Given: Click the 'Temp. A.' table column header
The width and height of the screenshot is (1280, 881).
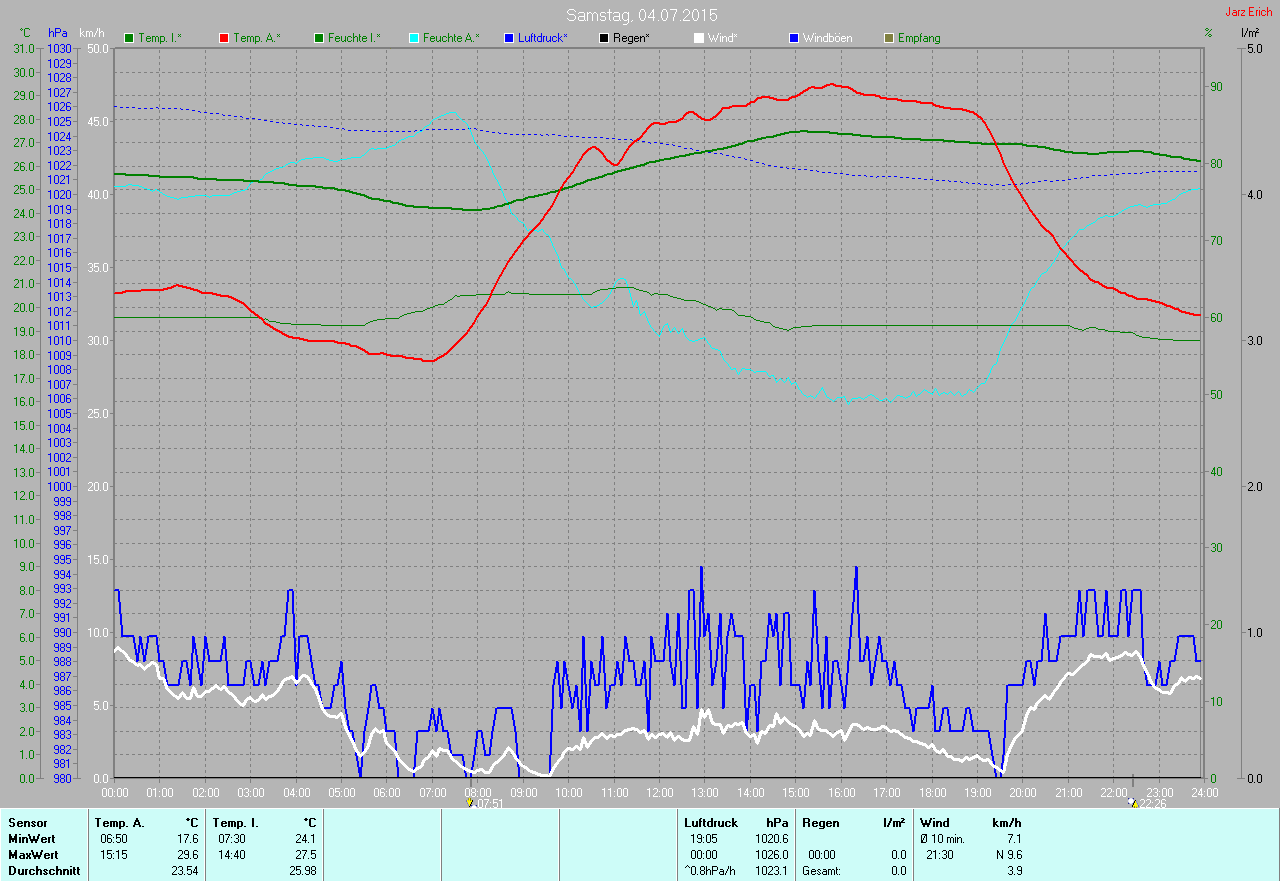Looking at the screenshot, I should [x=119, y=823].
